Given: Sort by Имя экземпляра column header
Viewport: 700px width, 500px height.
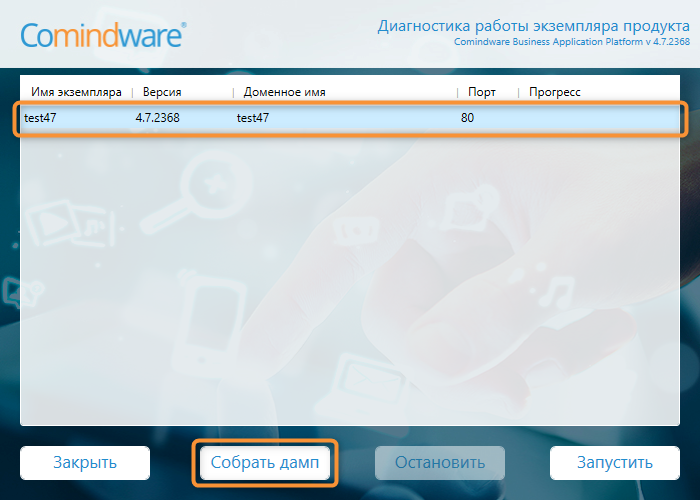Looking at the screenshot, I should pyautogui.click(x=76, y=92).
